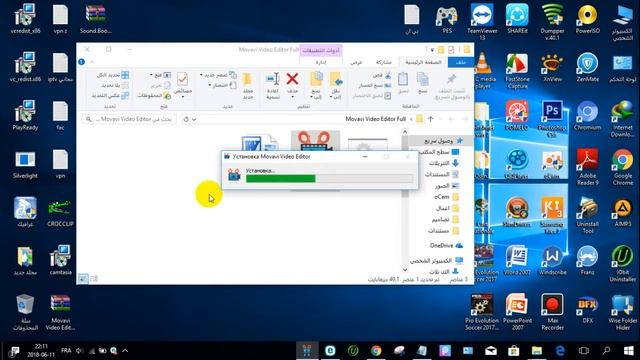
Task: Open the Home (الصفحة الرئيسية) tab
Action: click(423, 62)
